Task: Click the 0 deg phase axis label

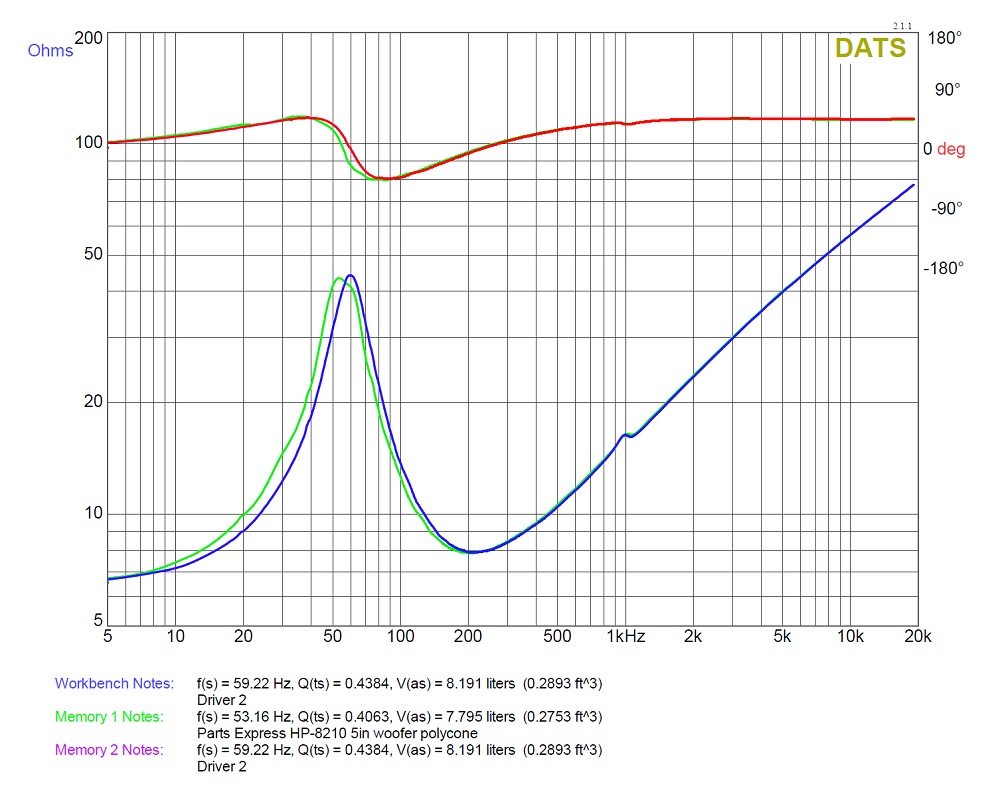Action: click(x=944, y=149)
